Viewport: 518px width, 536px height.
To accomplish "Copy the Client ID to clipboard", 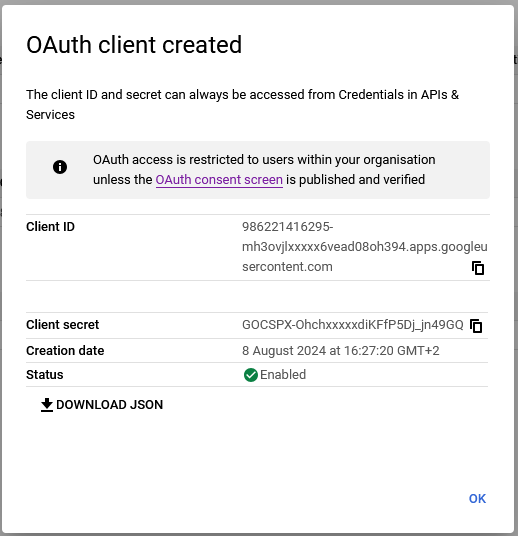I will pyautogui.click(x=478, y=268).
